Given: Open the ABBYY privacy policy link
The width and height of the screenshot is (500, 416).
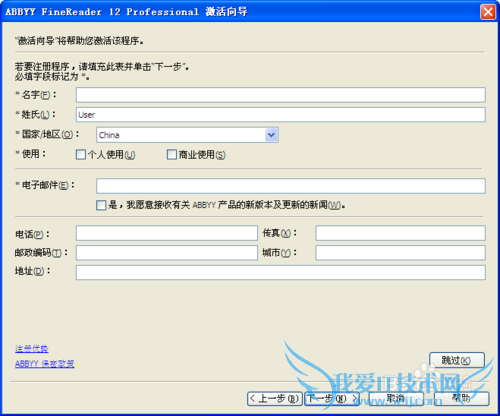Looking at the screenshot, I should tap(45, 364).
